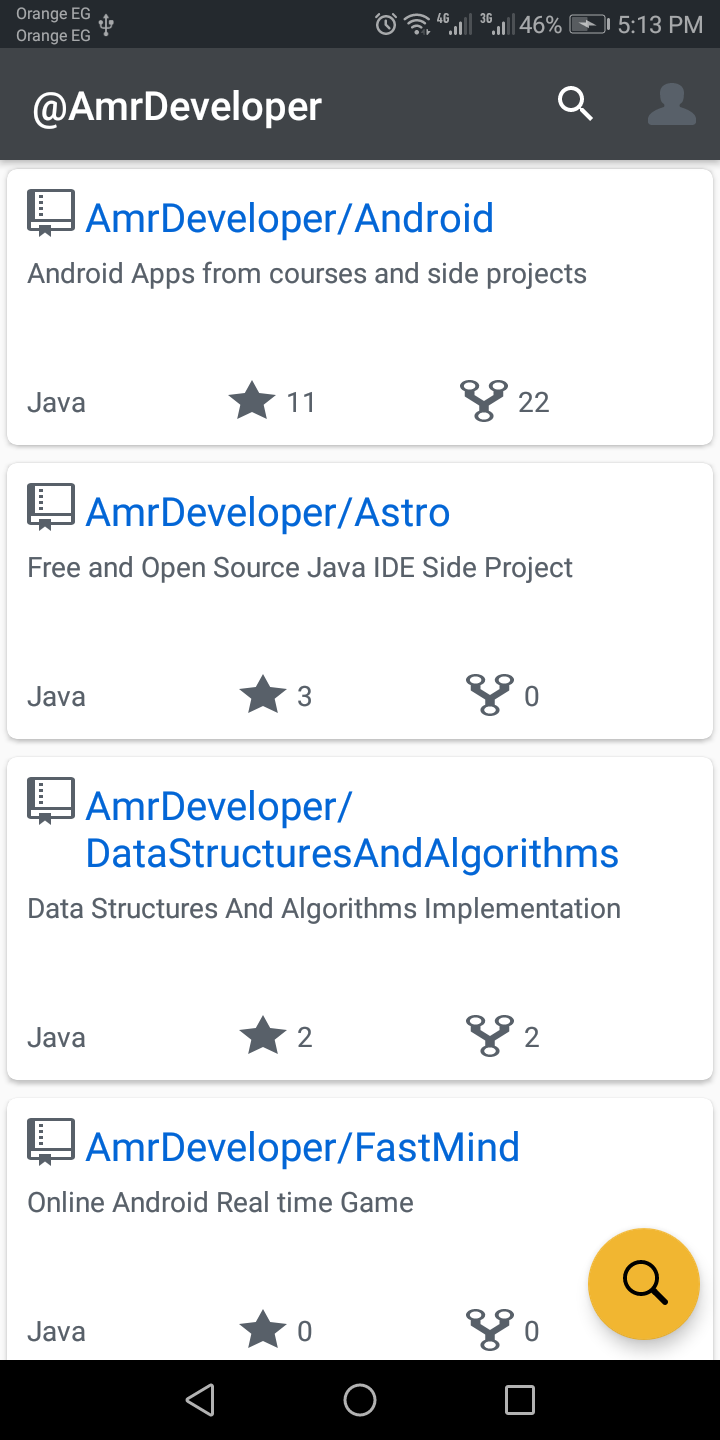
Task: Tap the fork icon on DataStructuresAndAlgorithms
Action: point(490,1037)
